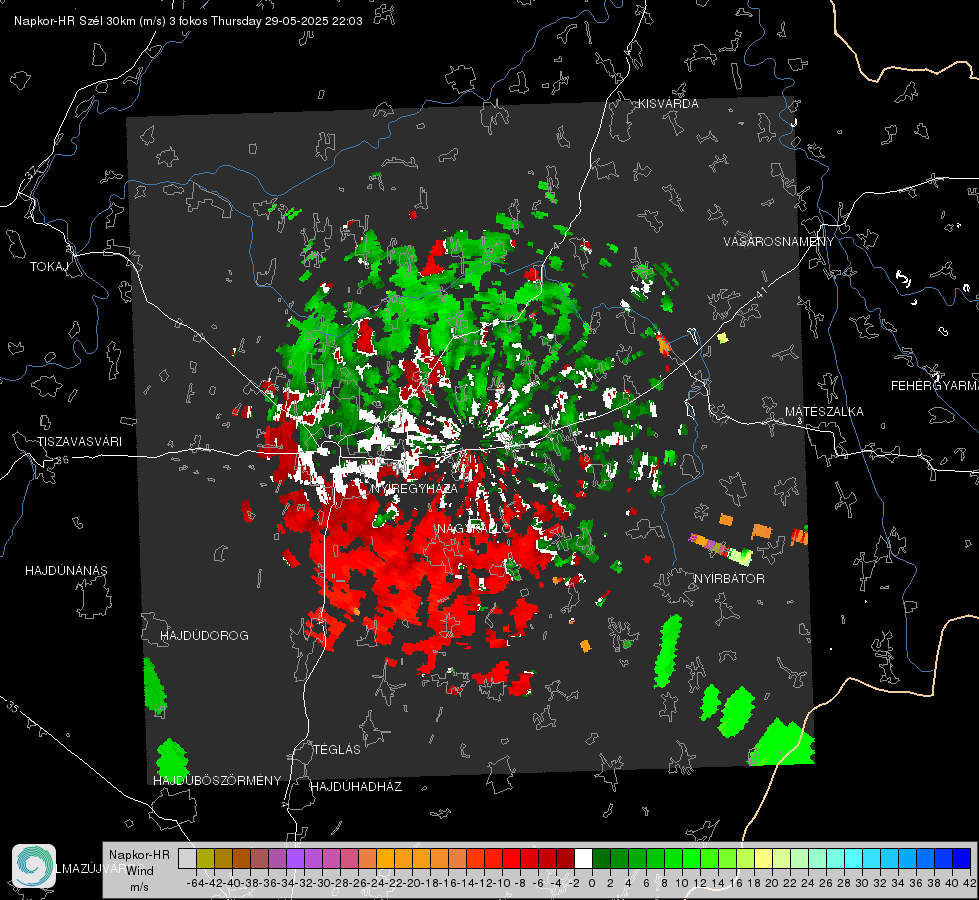Click the 'Napkor-HR' legend label

pyautogui.click(x=139, y=855)
